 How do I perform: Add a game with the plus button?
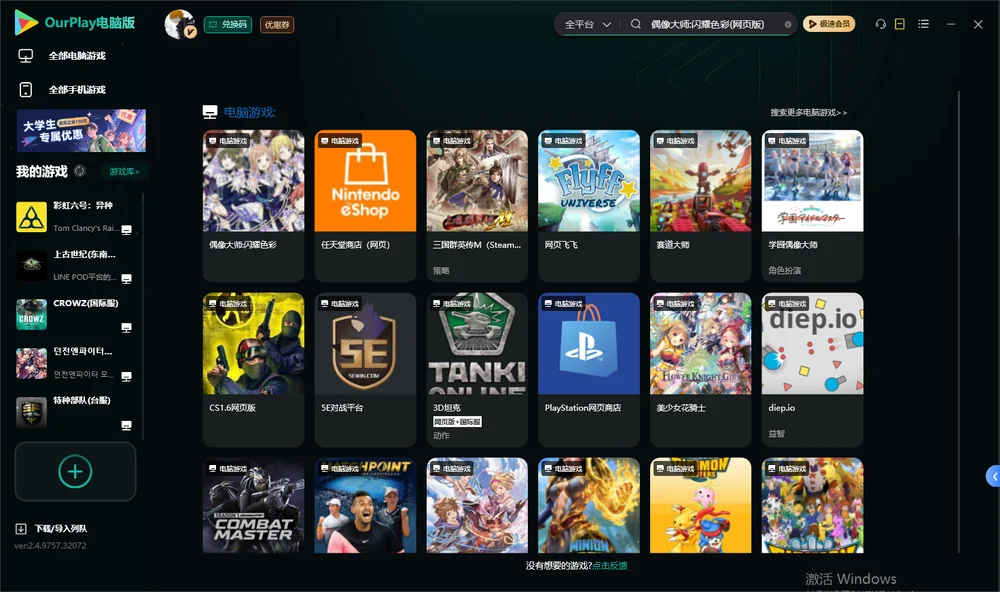[75, 471]
